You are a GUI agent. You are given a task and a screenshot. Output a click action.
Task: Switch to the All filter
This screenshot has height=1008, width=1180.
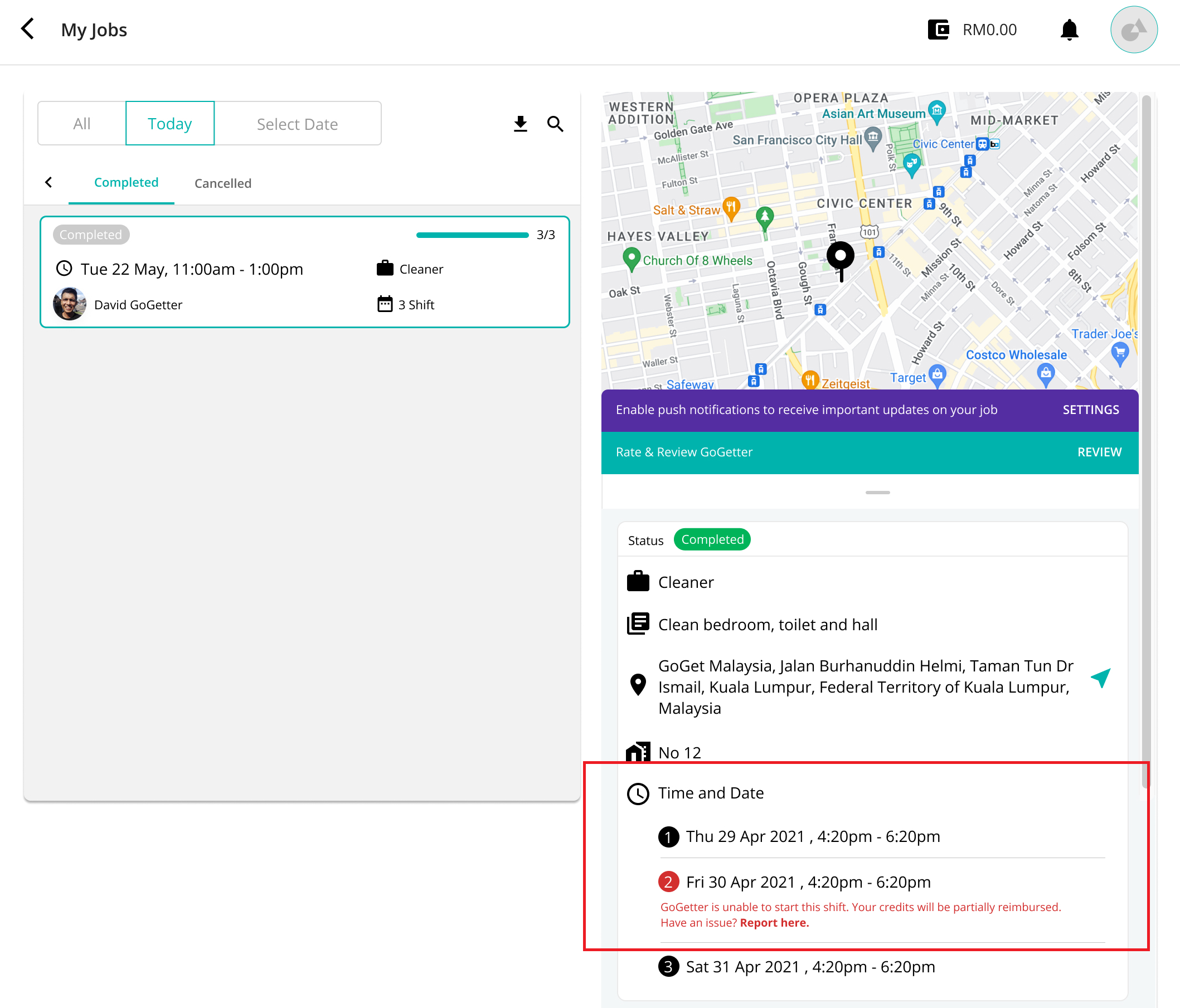82,124
